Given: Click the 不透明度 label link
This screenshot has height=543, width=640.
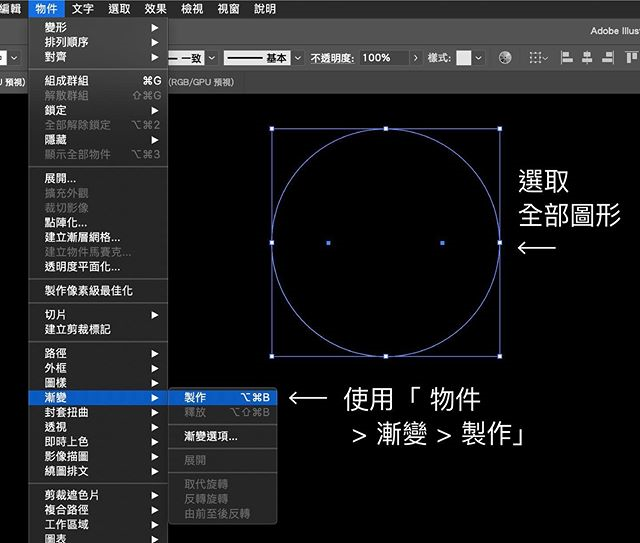Looking at the screenshot, I should (332, 58).
